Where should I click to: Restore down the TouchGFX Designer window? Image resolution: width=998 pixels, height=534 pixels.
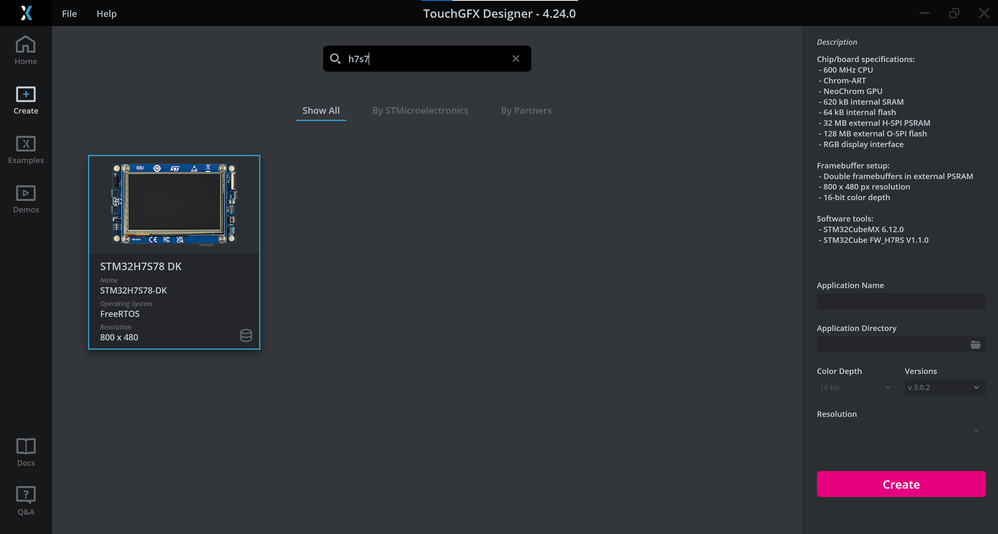954,13
